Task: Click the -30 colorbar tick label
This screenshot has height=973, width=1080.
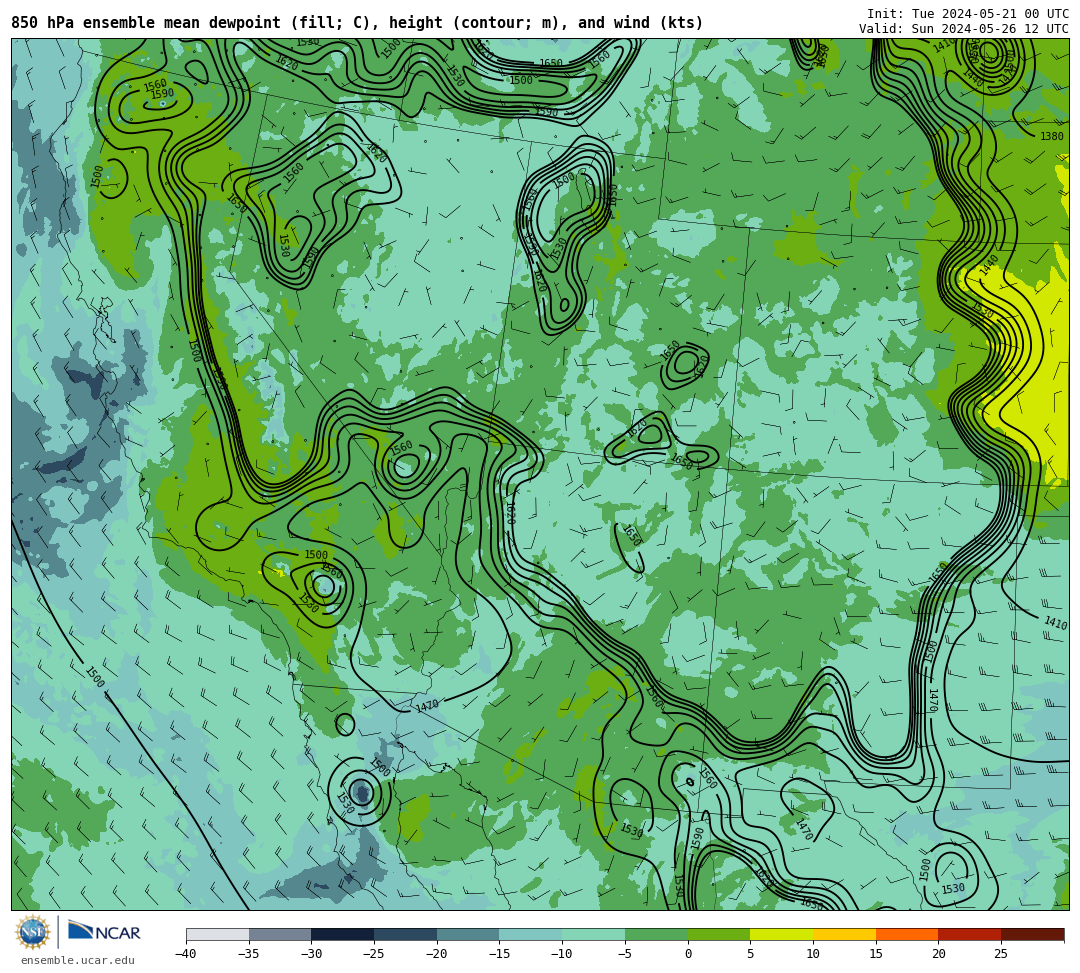Action: pyautogui.click(x=311, y=954)
